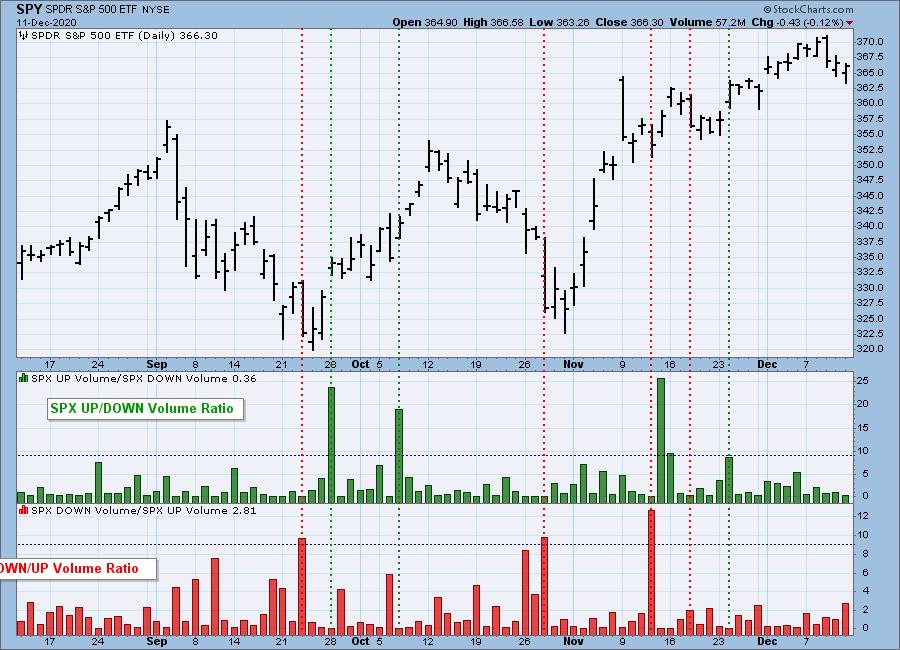Click the 367.5 price axis label
The image size is (900, 650).
click(870, 57)
